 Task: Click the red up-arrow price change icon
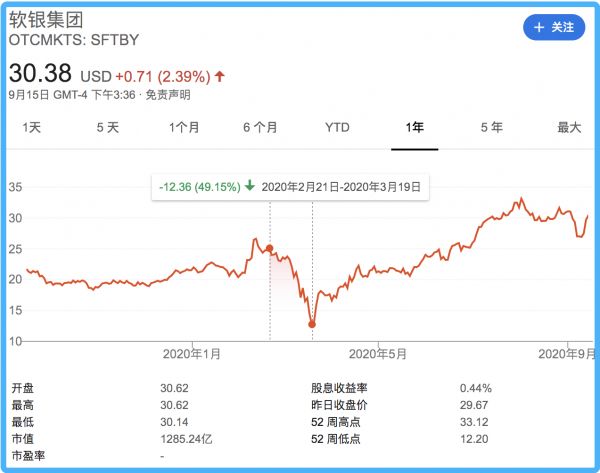click(220, 76)
